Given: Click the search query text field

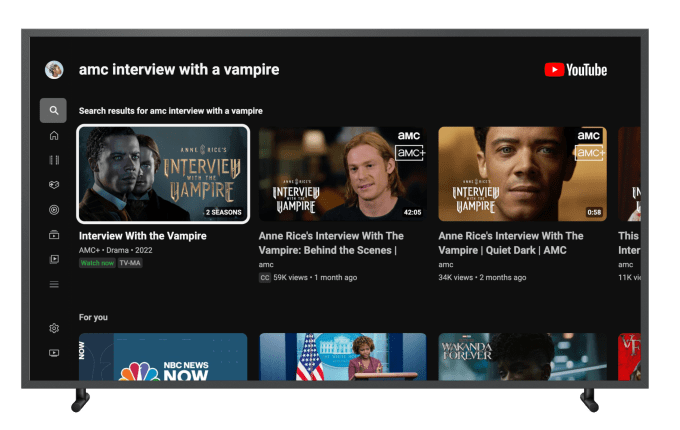Looking at the screenshot, I should pos(179,69).
